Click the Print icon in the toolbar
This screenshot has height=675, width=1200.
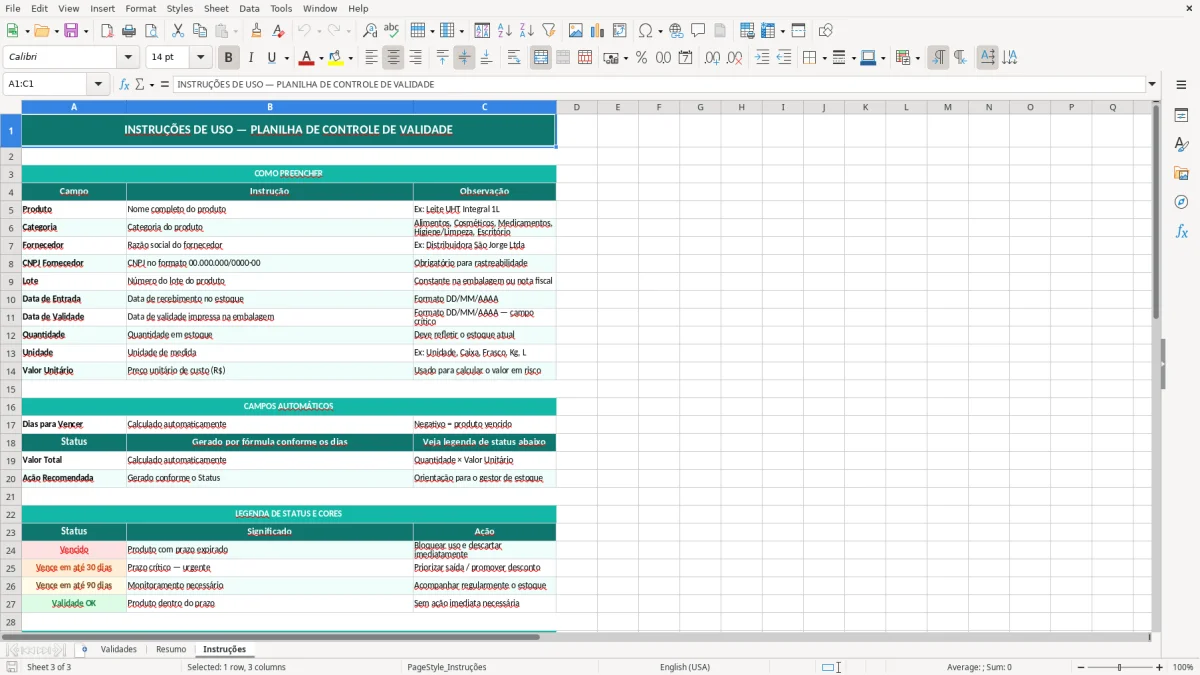[x=129, y=31]
